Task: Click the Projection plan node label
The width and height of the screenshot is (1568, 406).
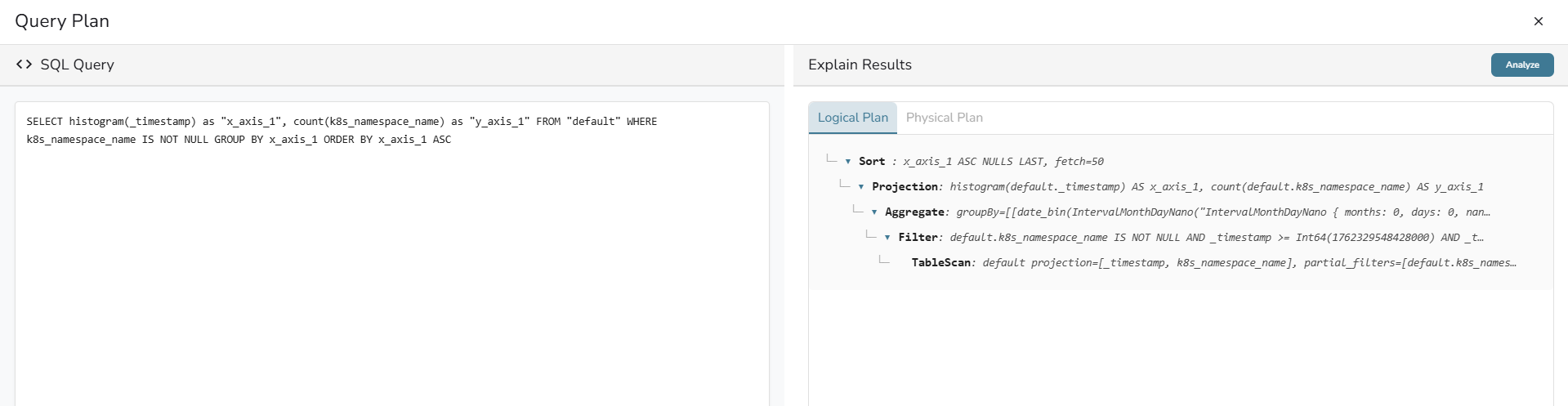Action: (905, 187)
